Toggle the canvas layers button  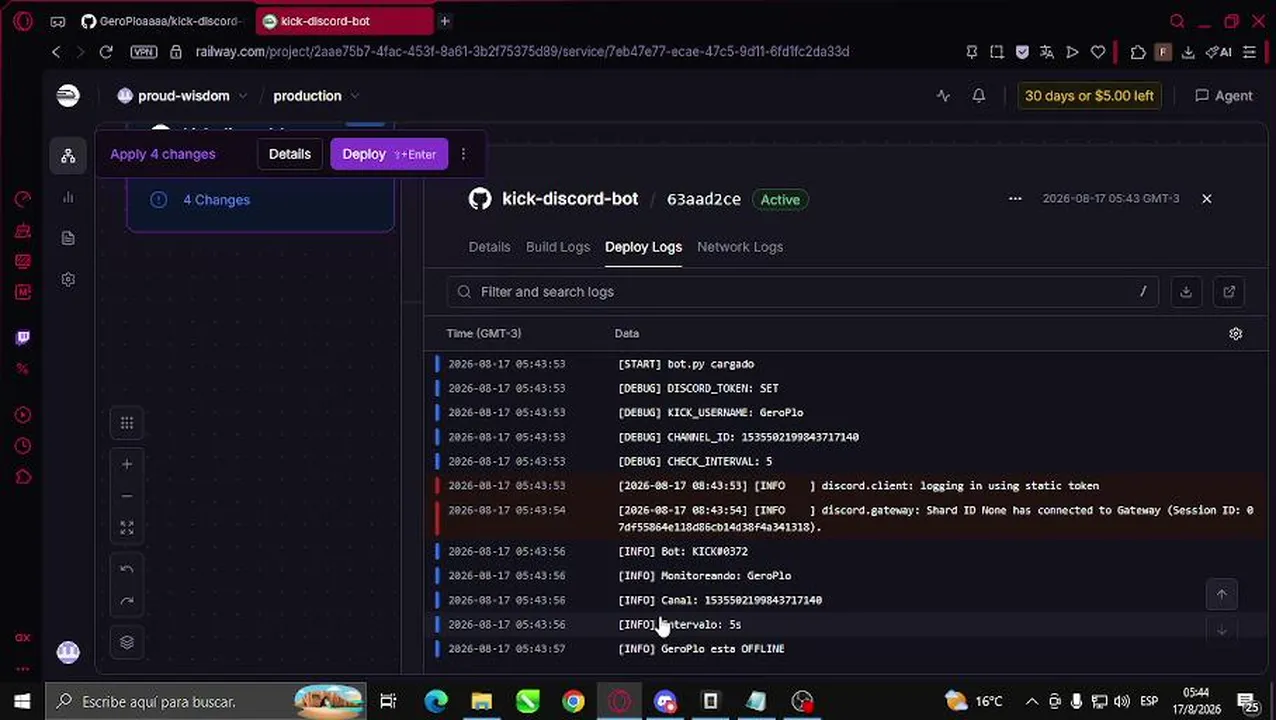[127, 642]
